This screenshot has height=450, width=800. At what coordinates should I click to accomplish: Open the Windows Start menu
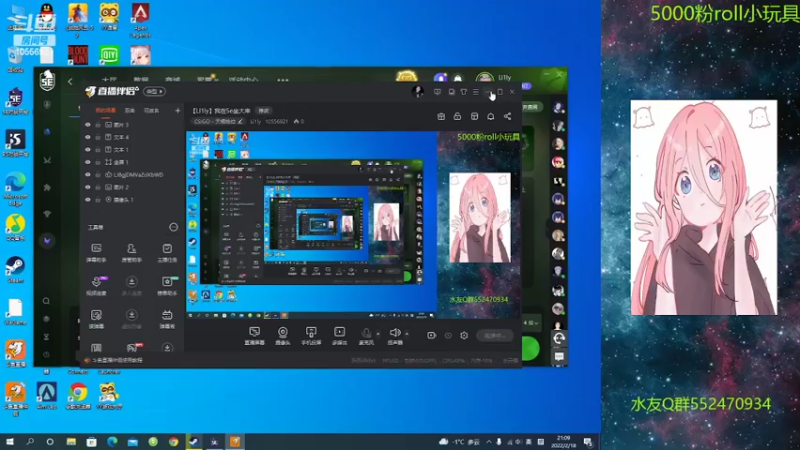(10, 441)
